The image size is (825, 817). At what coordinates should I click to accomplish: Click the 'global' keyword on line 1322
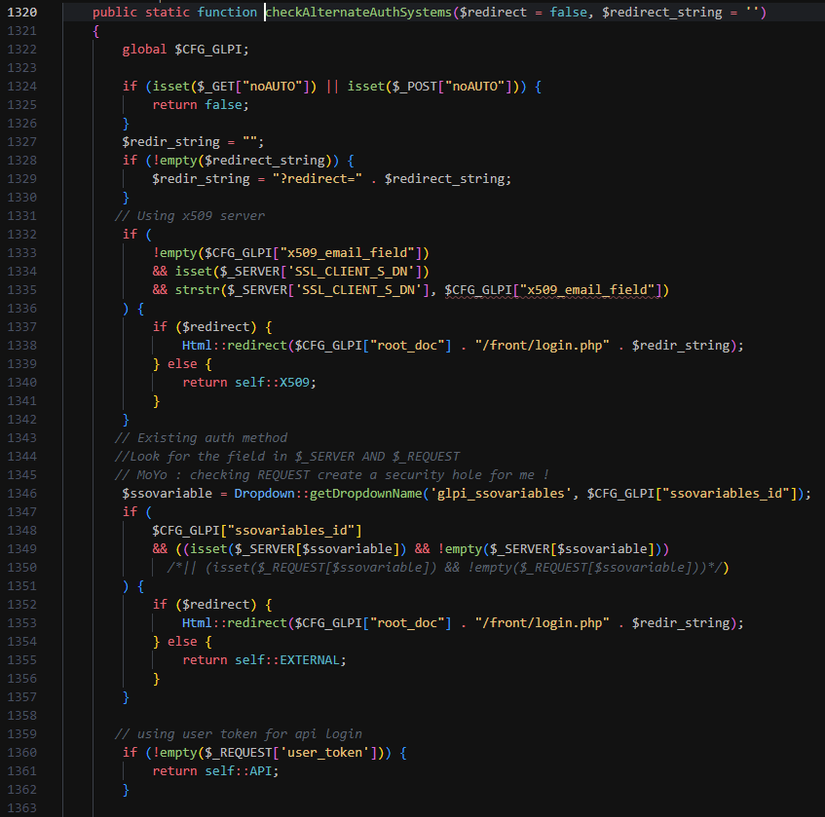(x=144, y=49)
